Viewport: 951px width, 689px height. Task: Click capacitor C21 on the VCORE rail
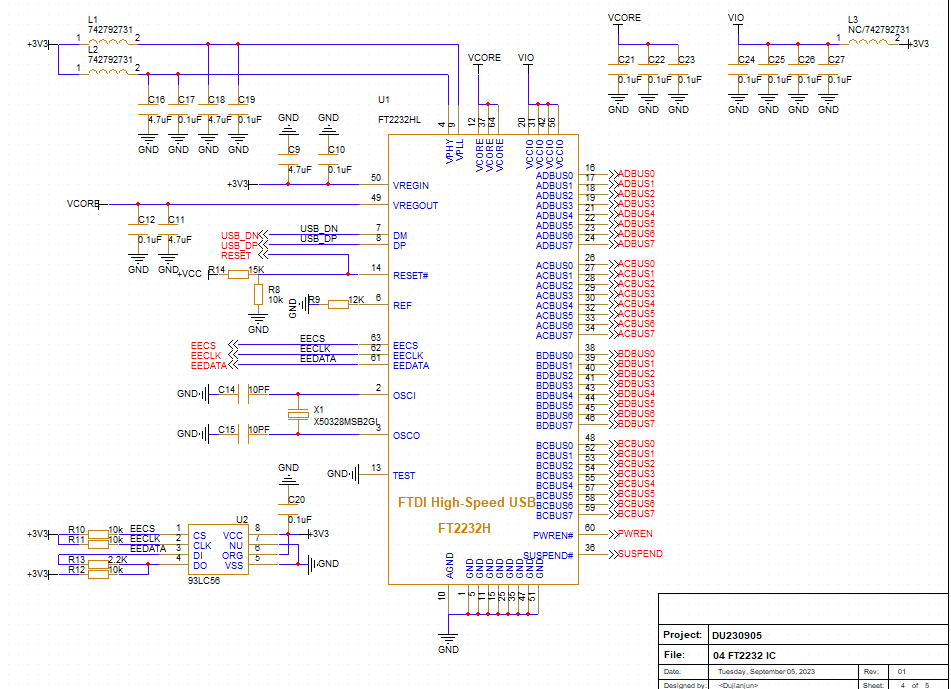[618, 69]
